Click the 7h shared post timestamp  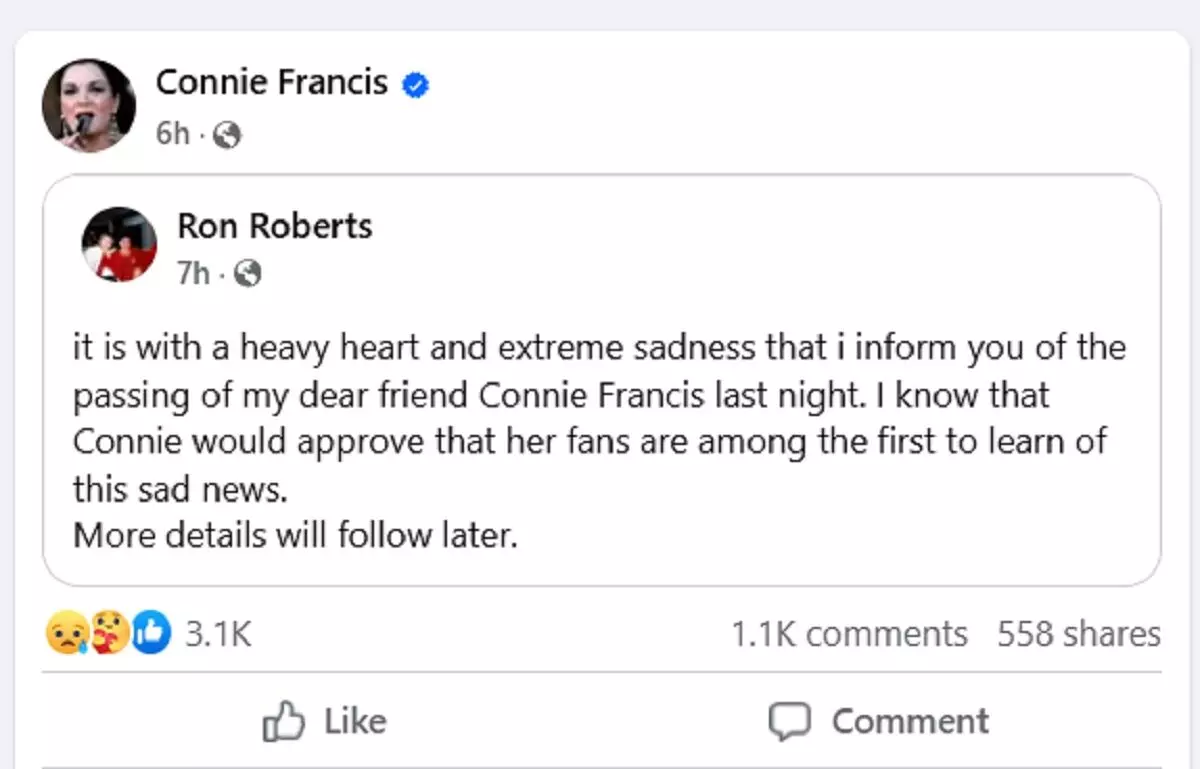[193, 273]
